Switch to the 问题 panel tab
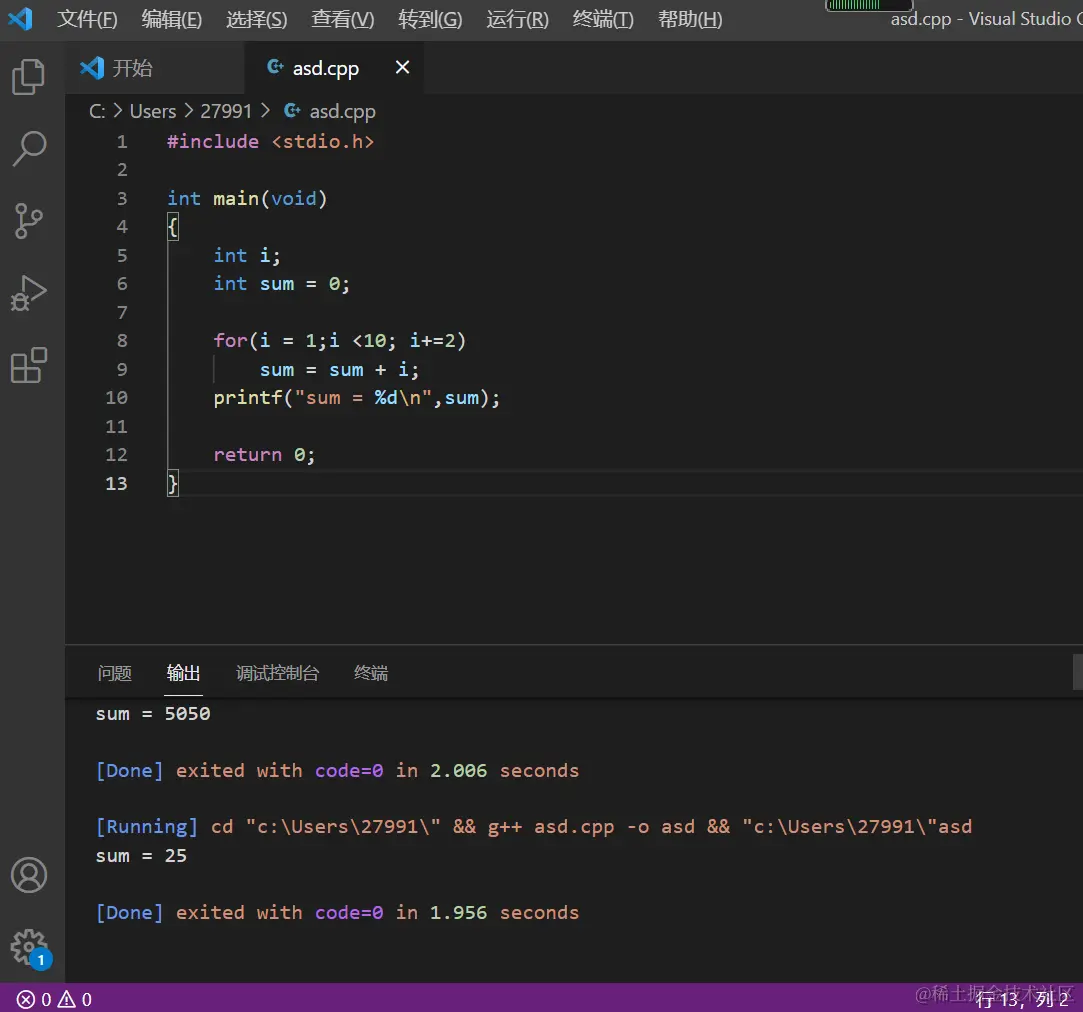Viewport: 1083px width, 1012px height. pyautogui.click(x=115, y=673)
